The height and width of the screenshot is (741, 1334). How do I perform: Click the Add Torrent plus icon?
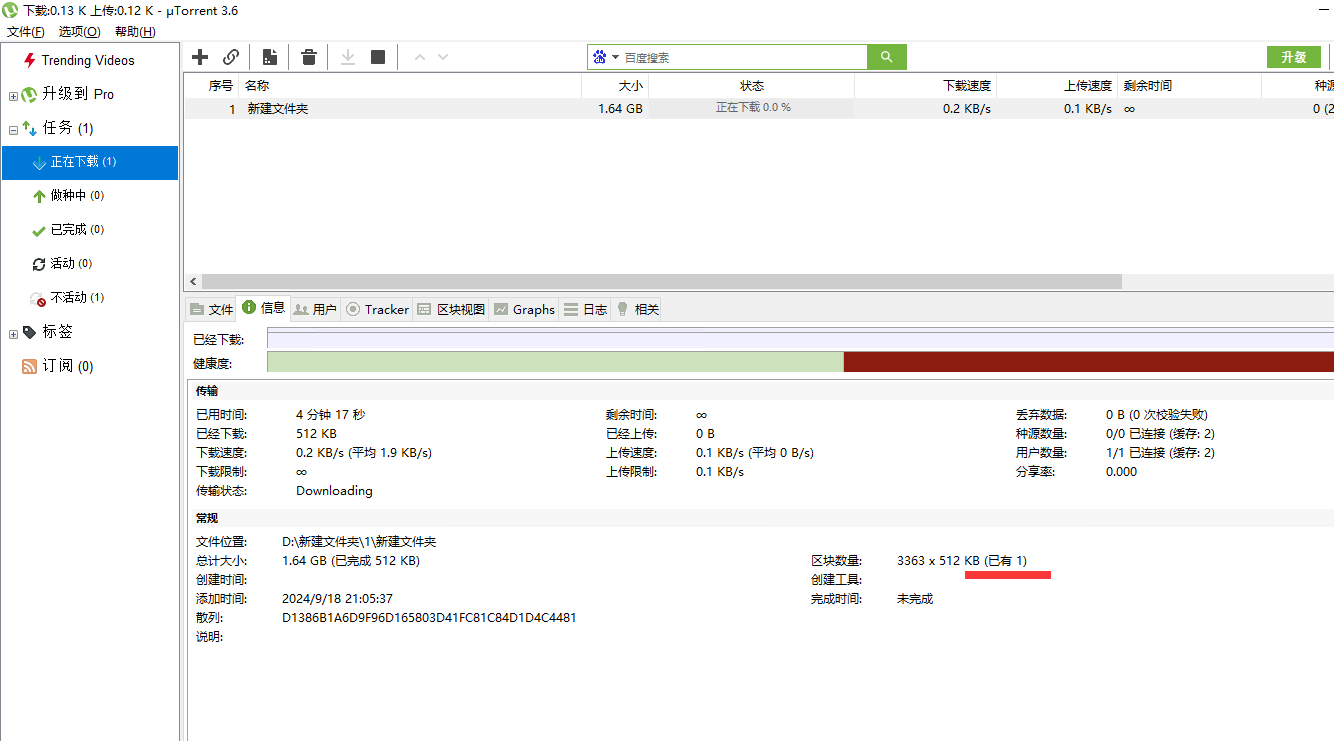(x=200, y=57)
